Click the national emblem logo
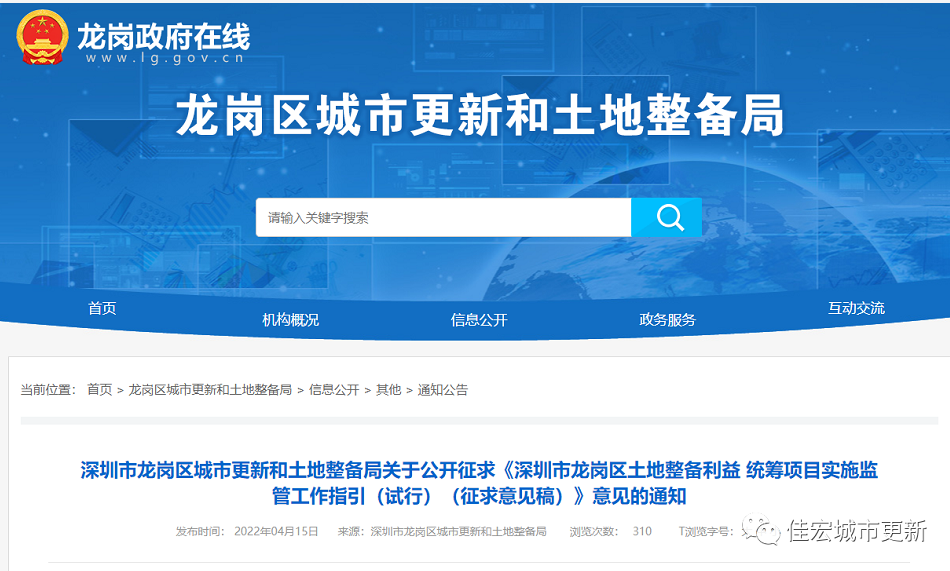Viewport: 950px width, 571px height. click(42, 37)
